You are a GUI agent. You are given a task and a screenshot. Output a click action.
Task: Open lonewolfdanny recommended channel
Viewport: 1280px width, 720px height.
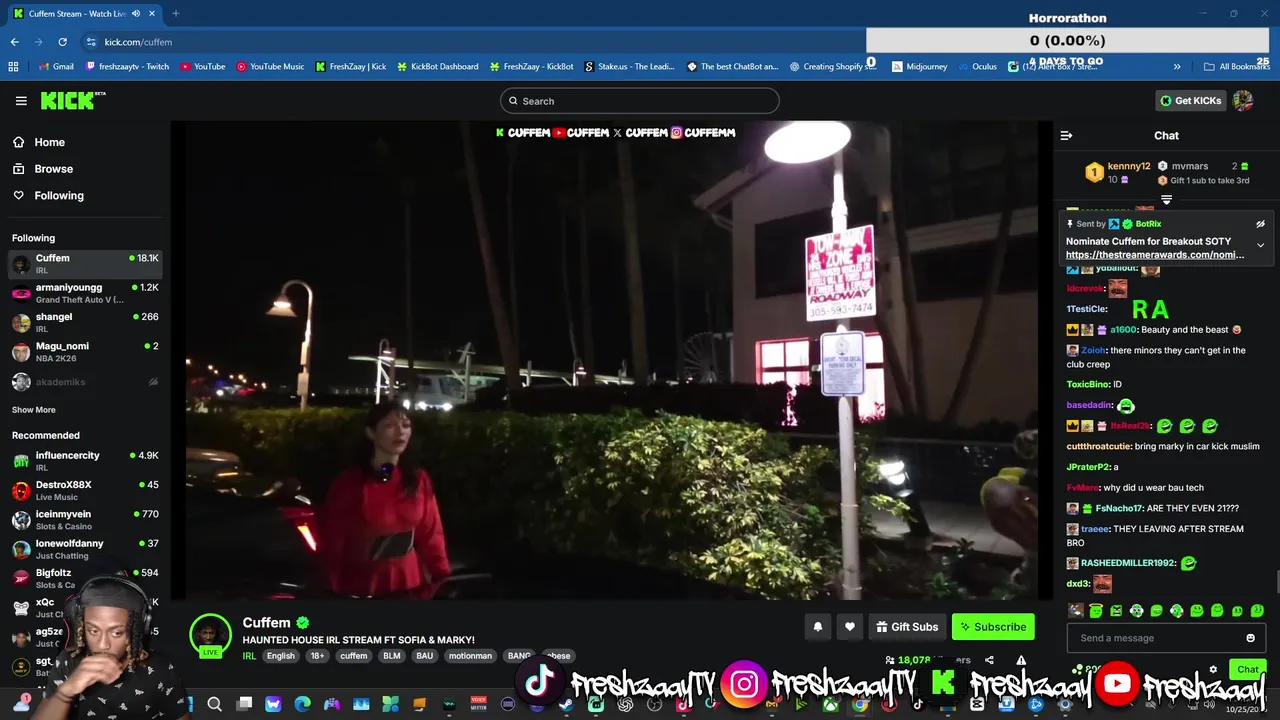pos(85,549)
